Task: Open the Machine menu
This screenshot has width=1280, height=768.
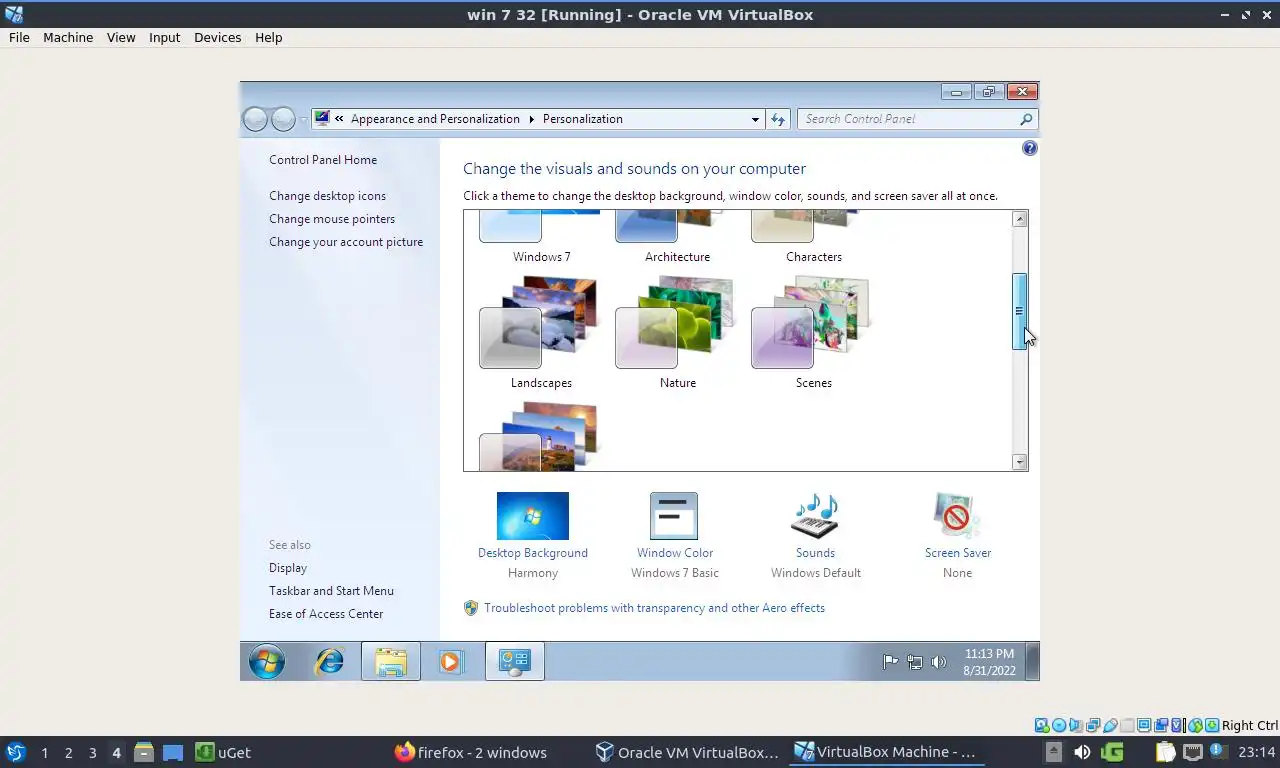Action: pos(68,37)
